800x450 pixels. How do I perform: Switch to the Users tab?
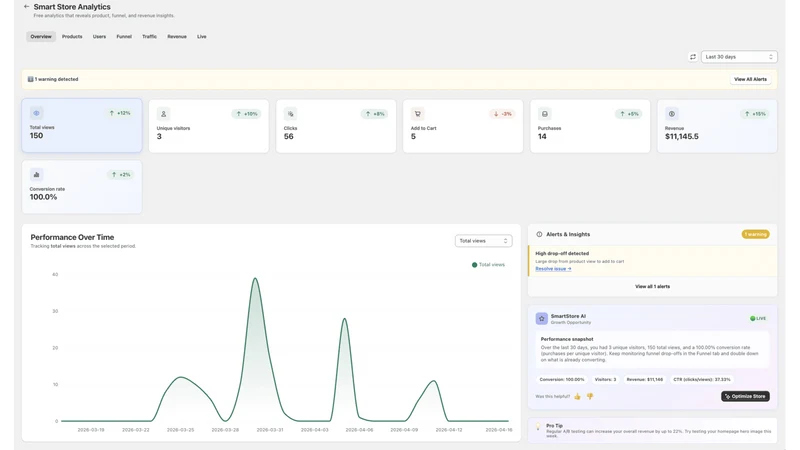(99, 37)
